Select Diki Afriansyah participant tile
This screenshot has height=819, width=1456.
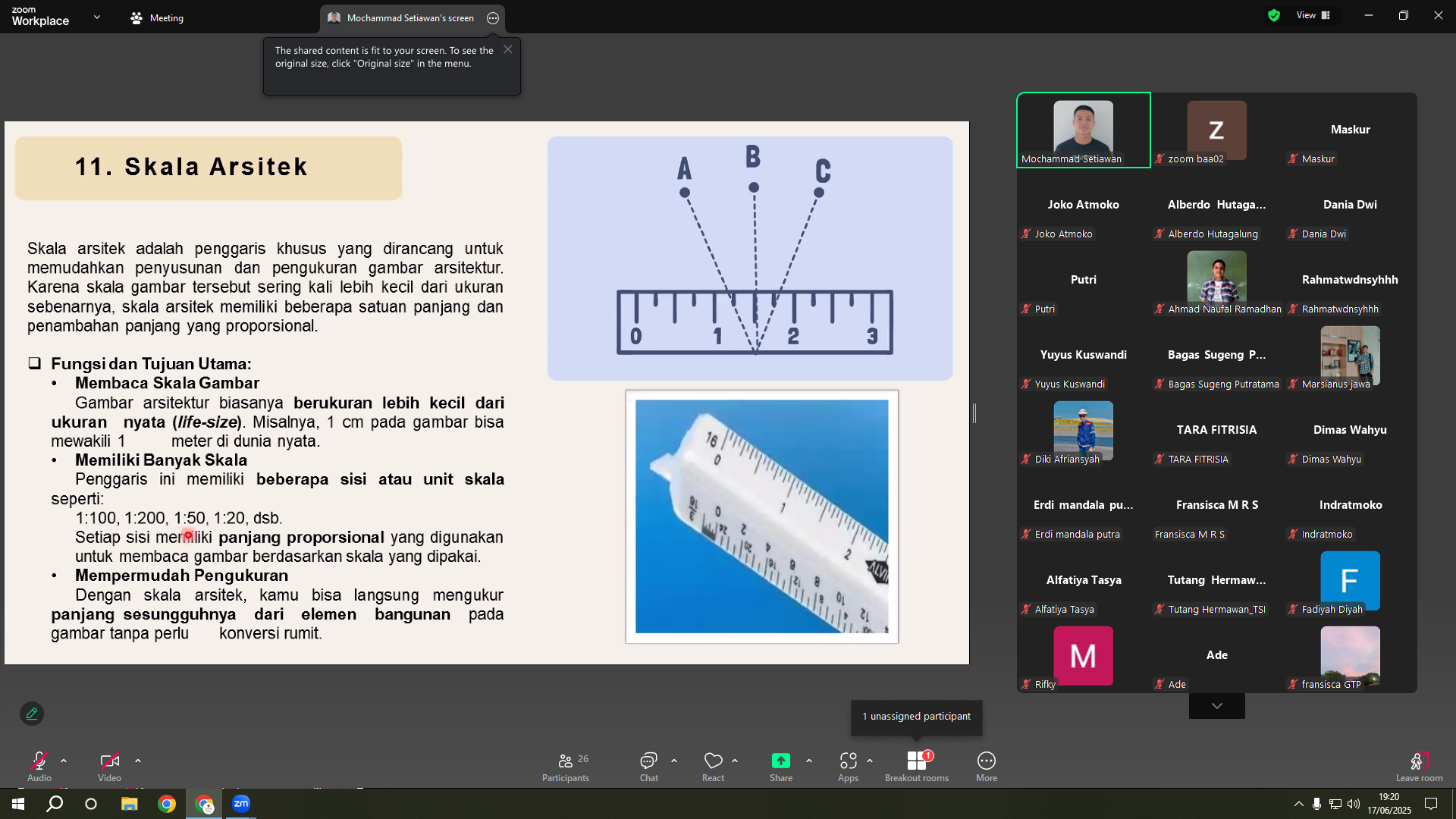1084,430
